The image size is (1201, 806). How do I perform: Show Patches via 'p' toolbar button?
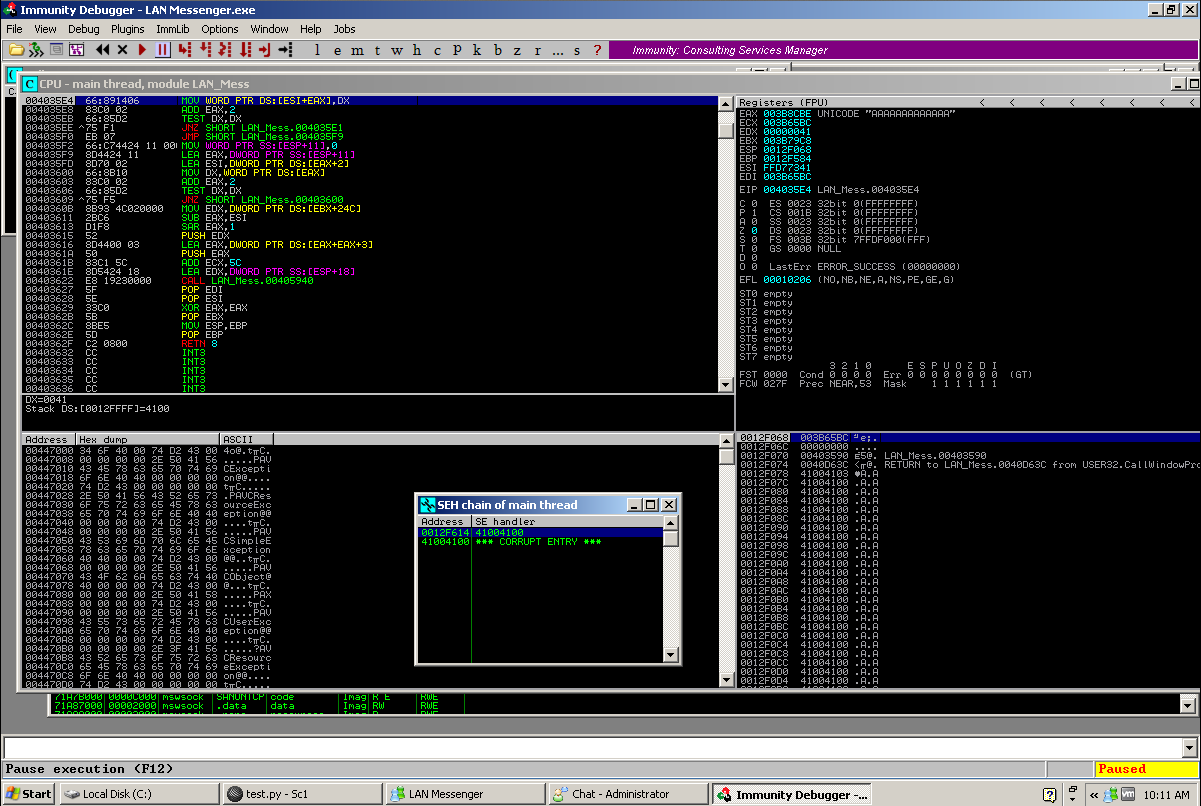(456, 49)
